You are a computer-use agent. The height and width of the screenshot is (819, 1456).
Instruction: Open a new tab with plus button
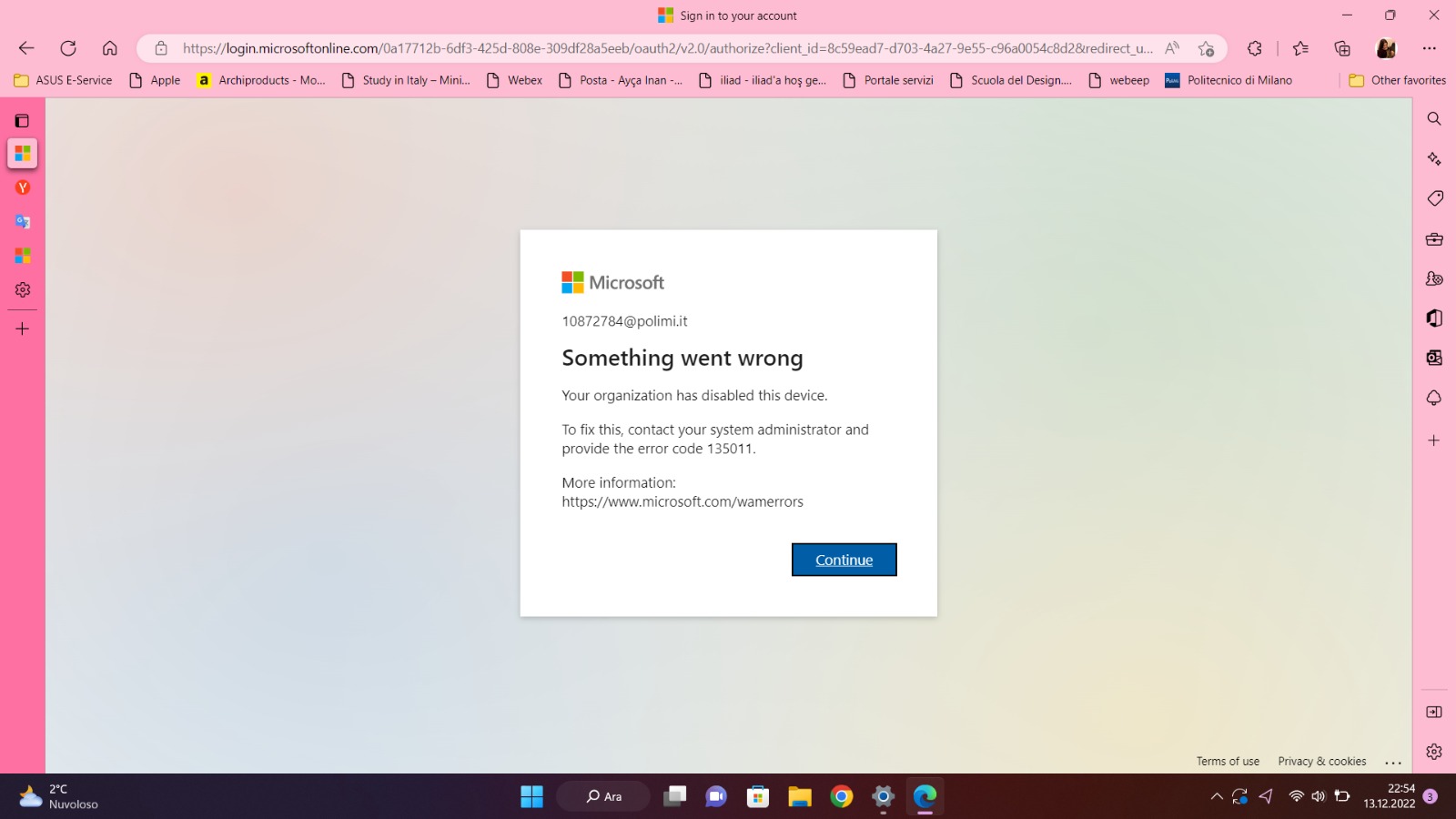click(23, 329)
